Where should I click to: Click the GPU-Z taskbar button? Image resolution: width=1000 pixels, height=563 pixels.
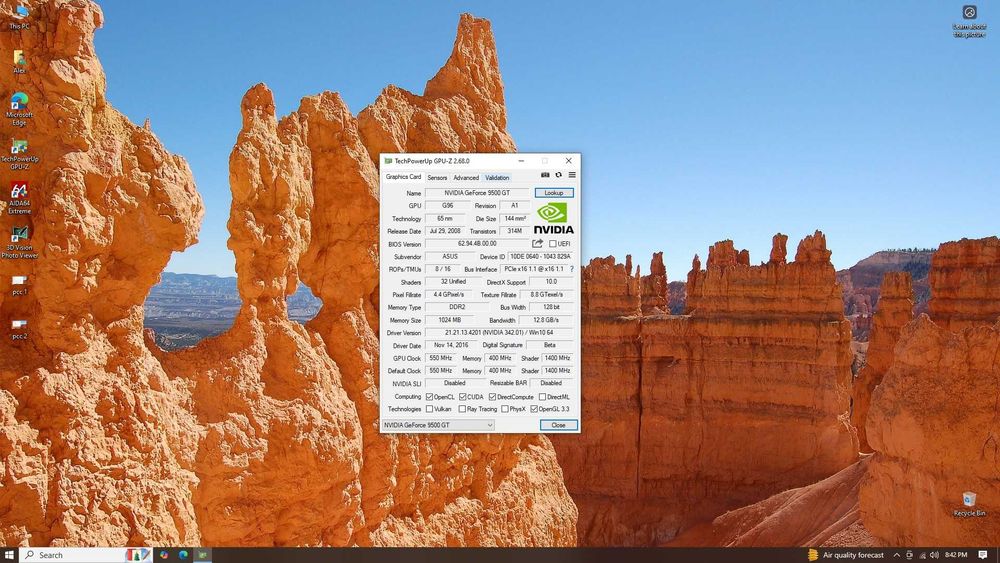(203, 555)
